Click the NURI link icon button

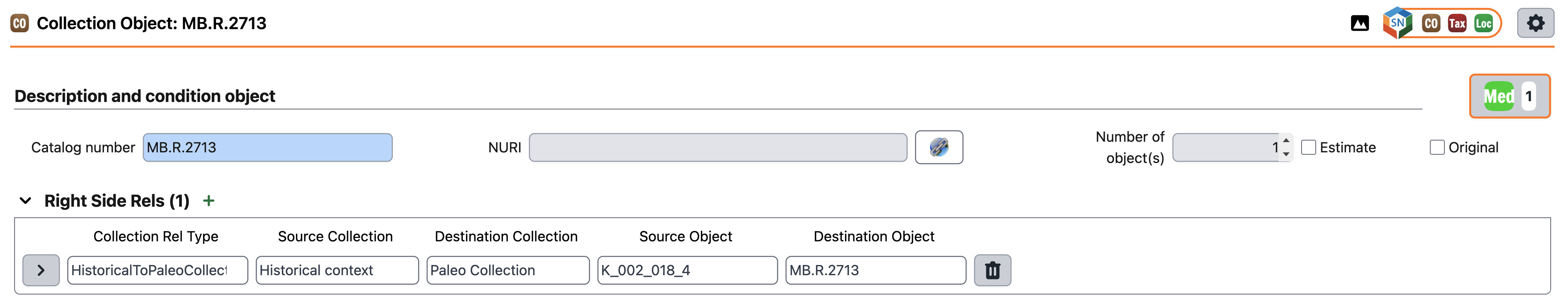click(939, 147)
